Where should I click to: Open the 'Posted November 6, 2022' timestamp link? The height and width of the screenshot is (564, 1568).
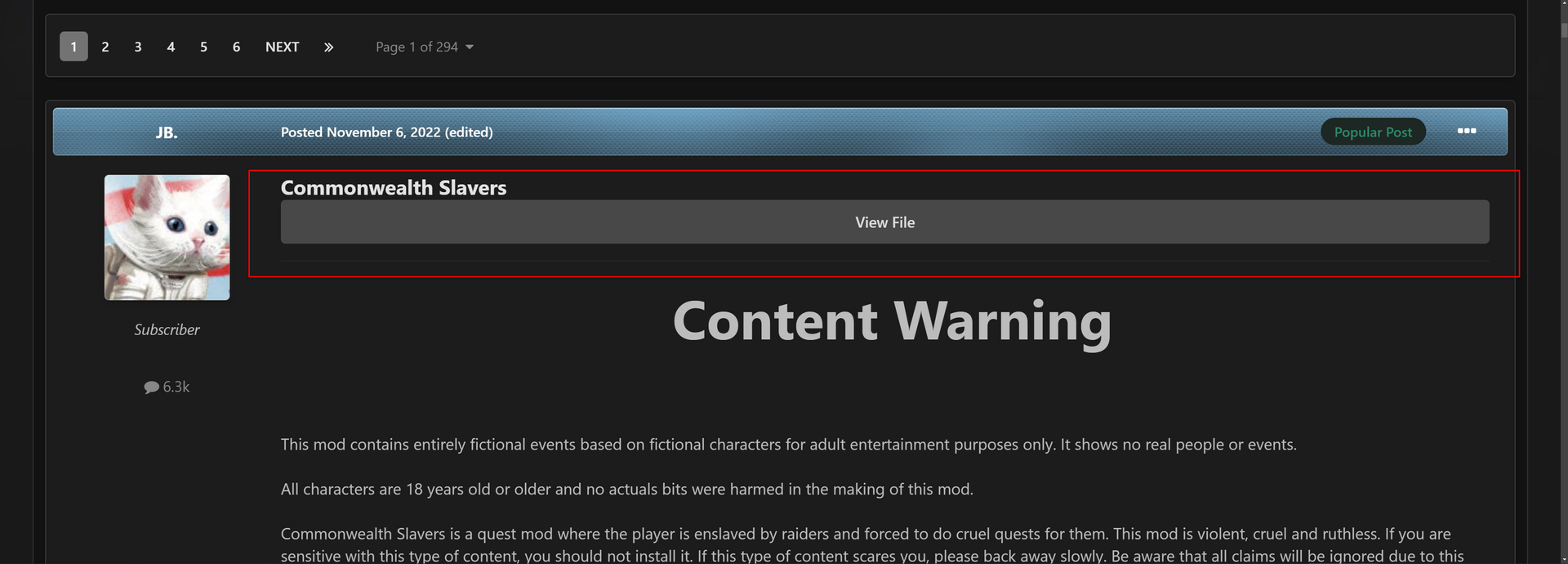pos(360,132)
